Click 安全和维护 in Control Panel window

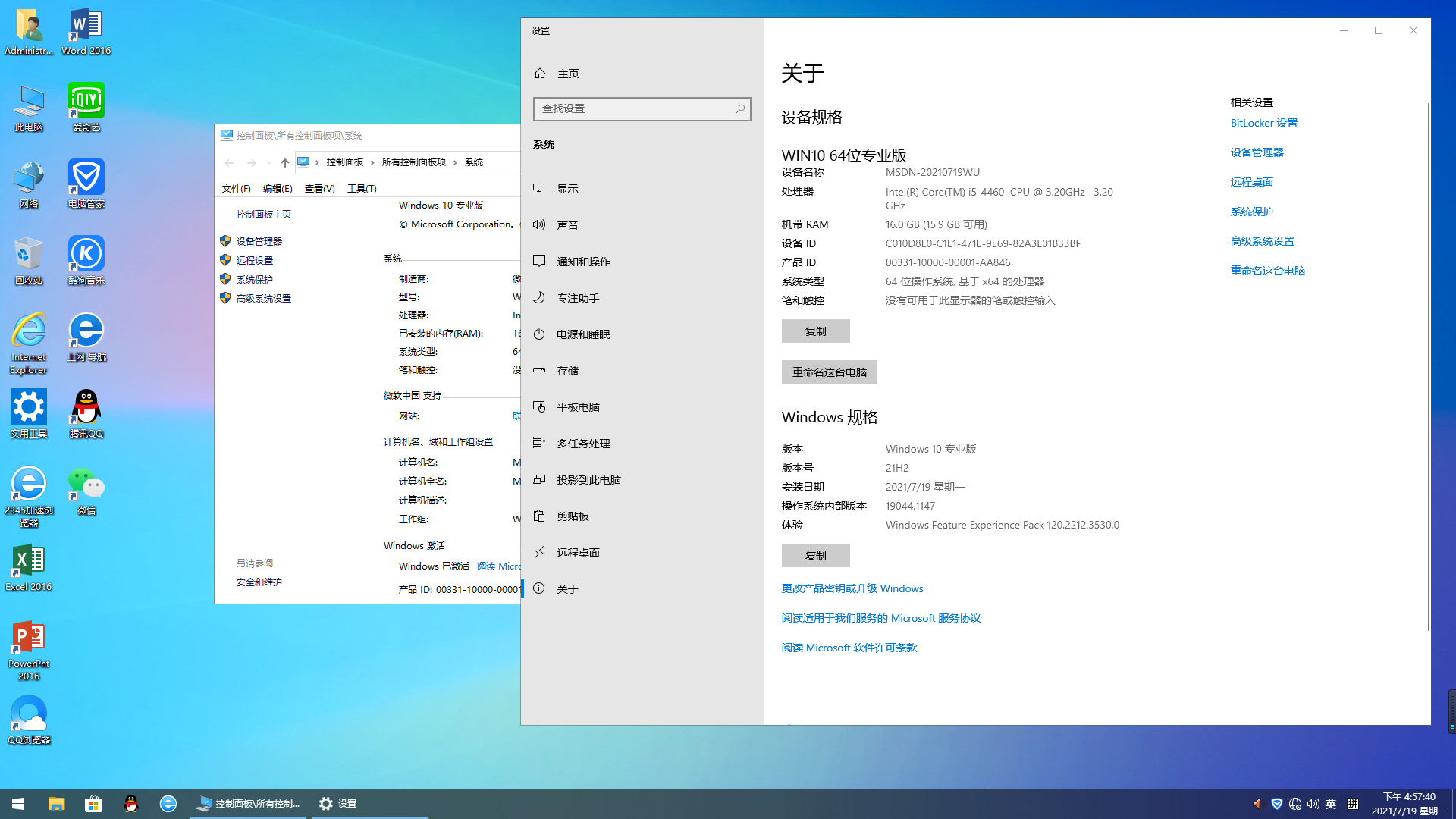click(x=259, y=582)
